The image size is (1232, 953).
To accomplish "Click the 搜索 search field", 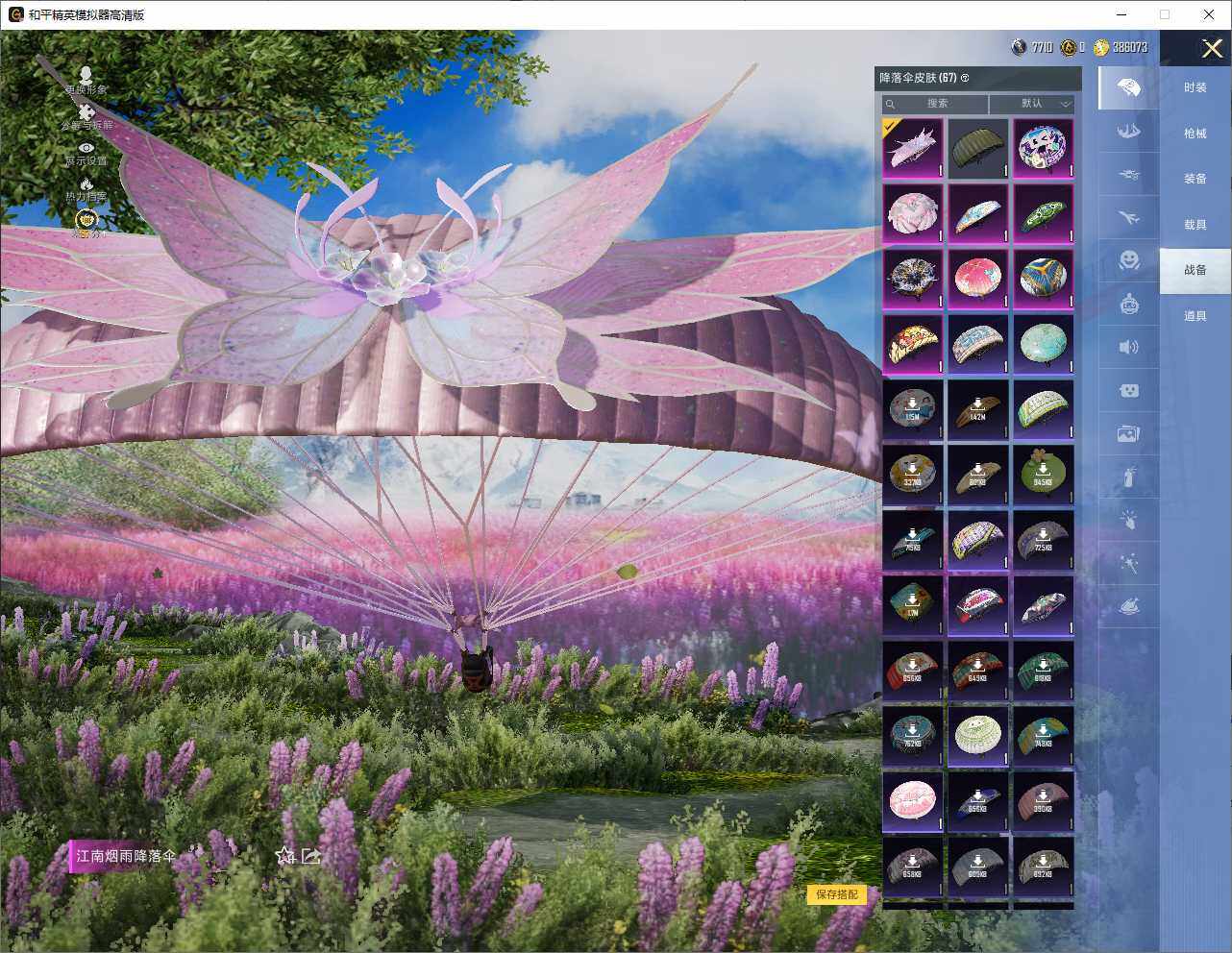I will (x=936, y=104).
